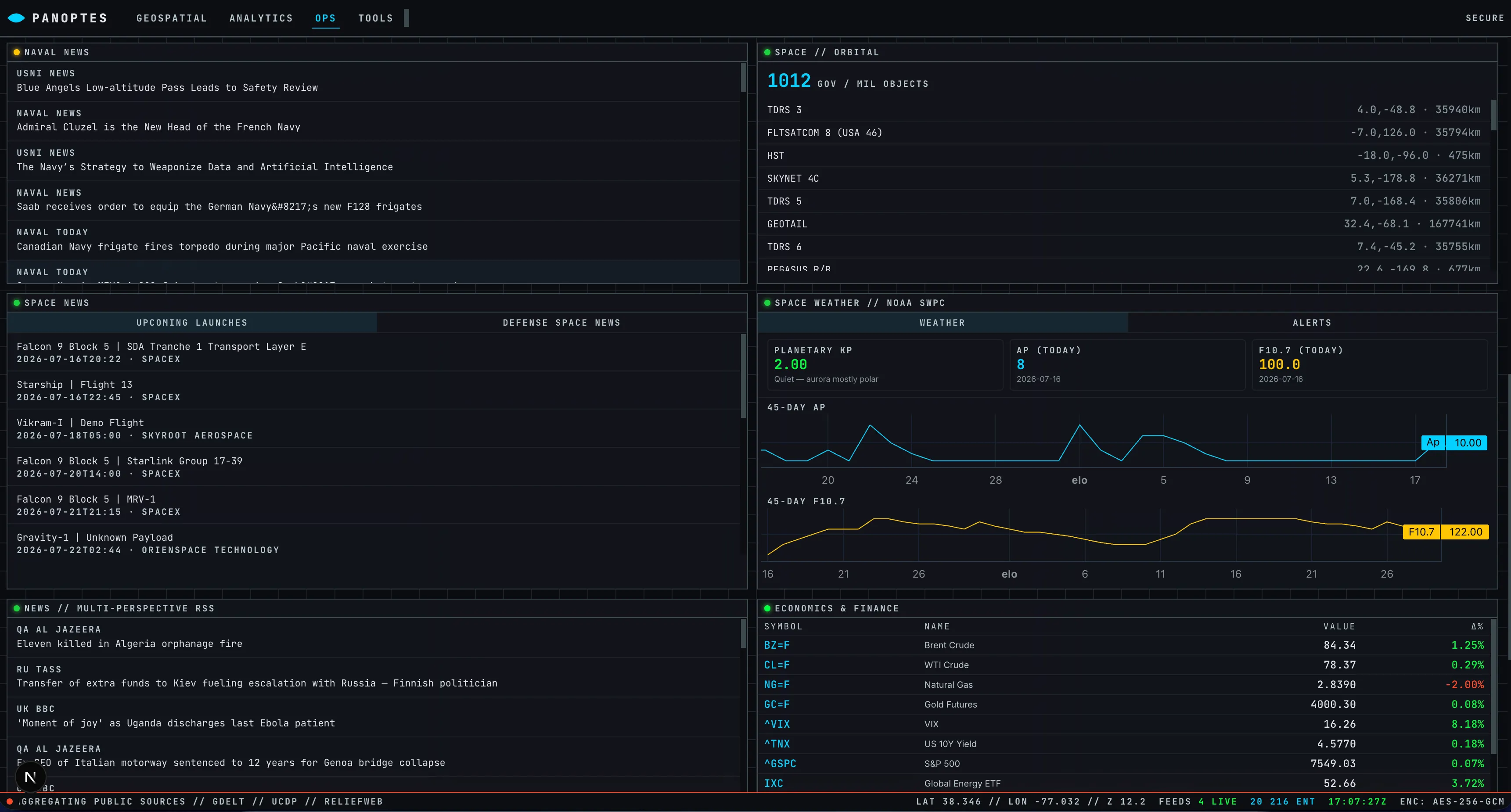Select the Weather tab in space weather
Image resolution: width=1511 pixels, height=812 pixels.
click(942, 323)
